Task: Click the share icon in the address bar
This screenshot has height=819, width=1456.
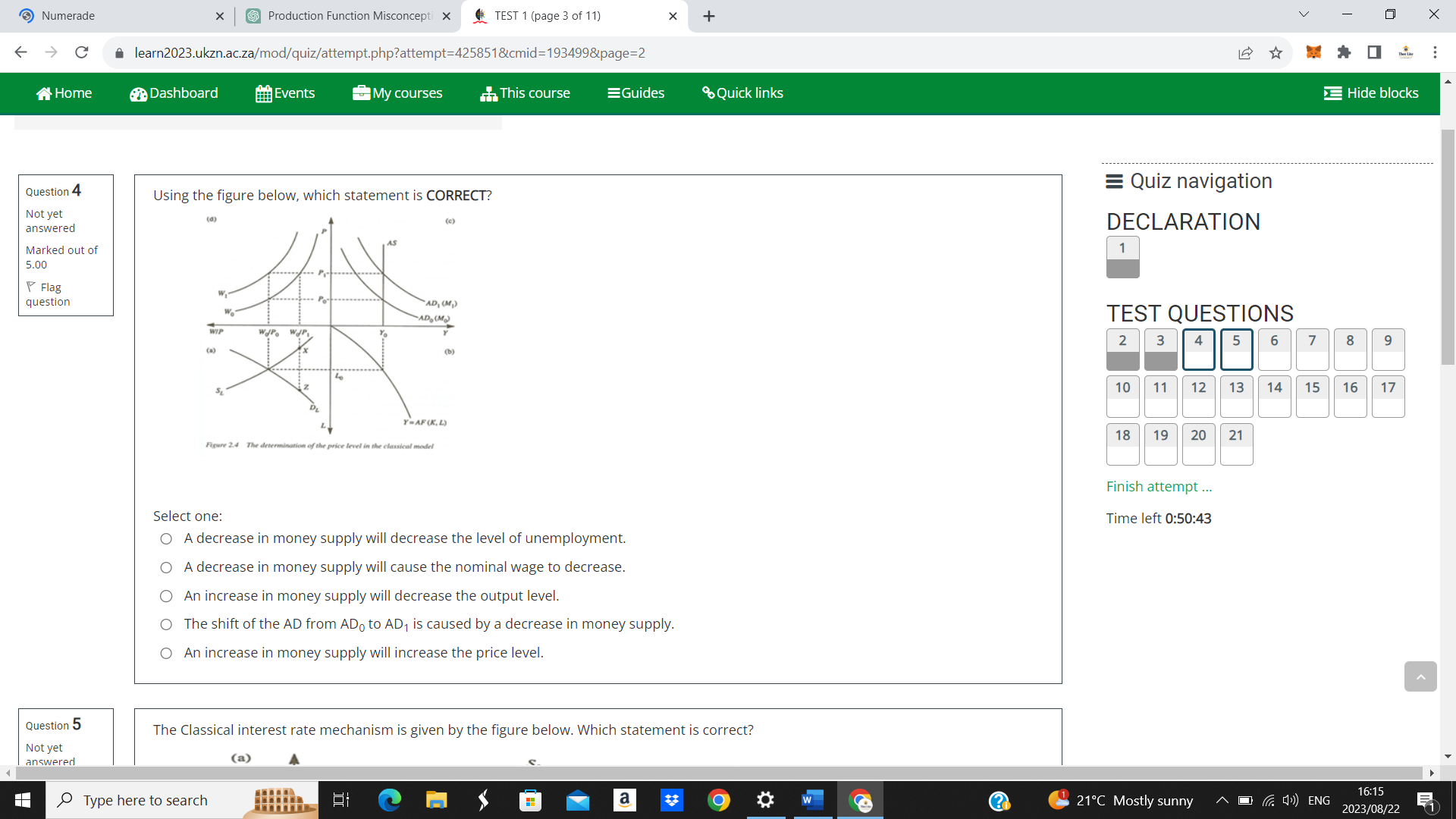Action: (1246, 52)
